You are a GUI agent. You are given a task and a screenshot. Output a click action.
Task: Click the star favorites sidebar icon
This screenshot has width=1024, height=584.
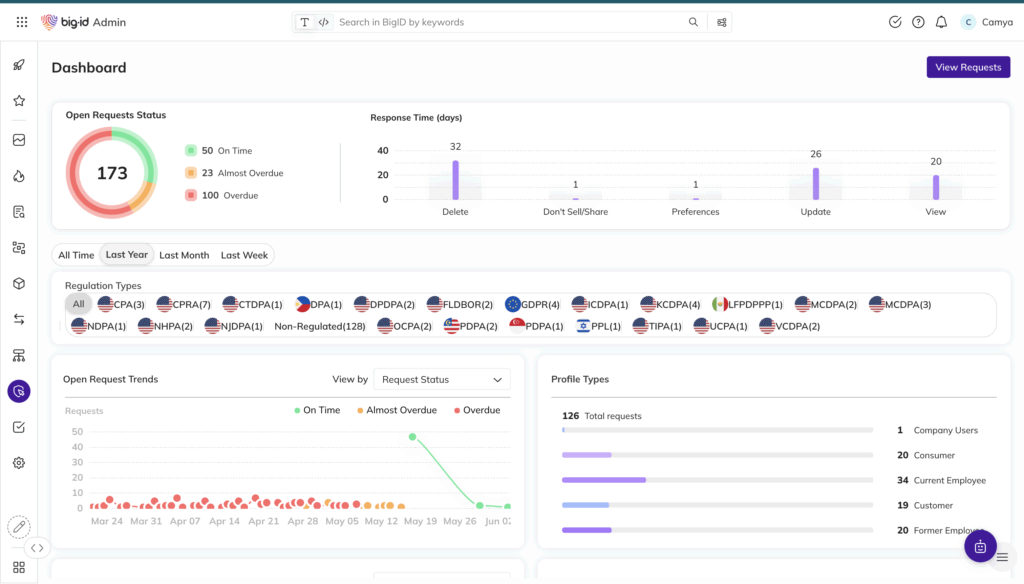[x=19, y=101]
